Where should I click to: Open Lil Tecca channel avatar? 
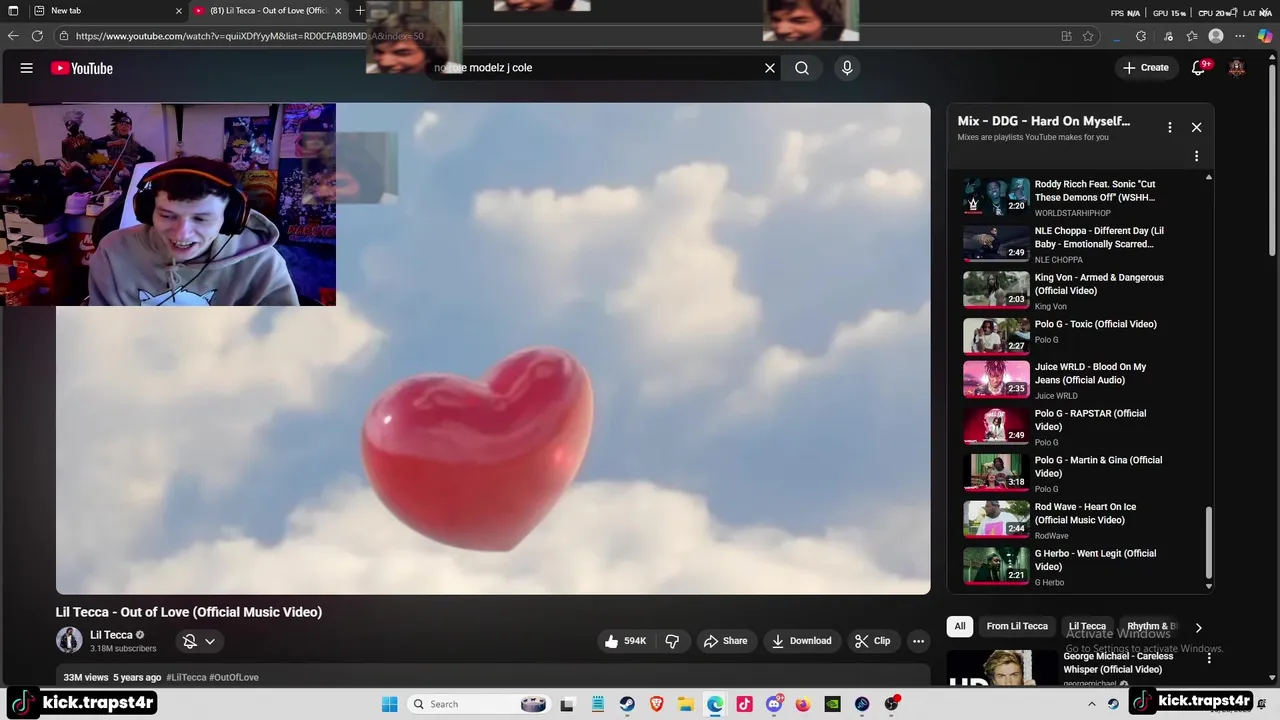(69, 640)
